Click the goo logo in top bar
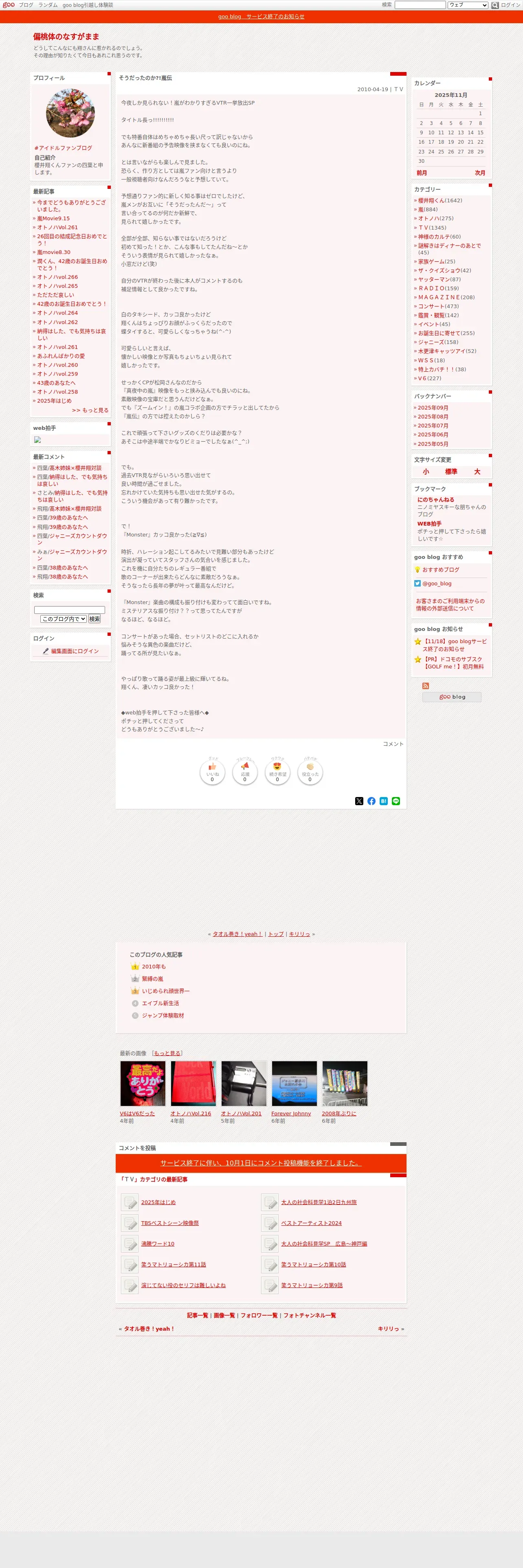 tap(9, 5)
